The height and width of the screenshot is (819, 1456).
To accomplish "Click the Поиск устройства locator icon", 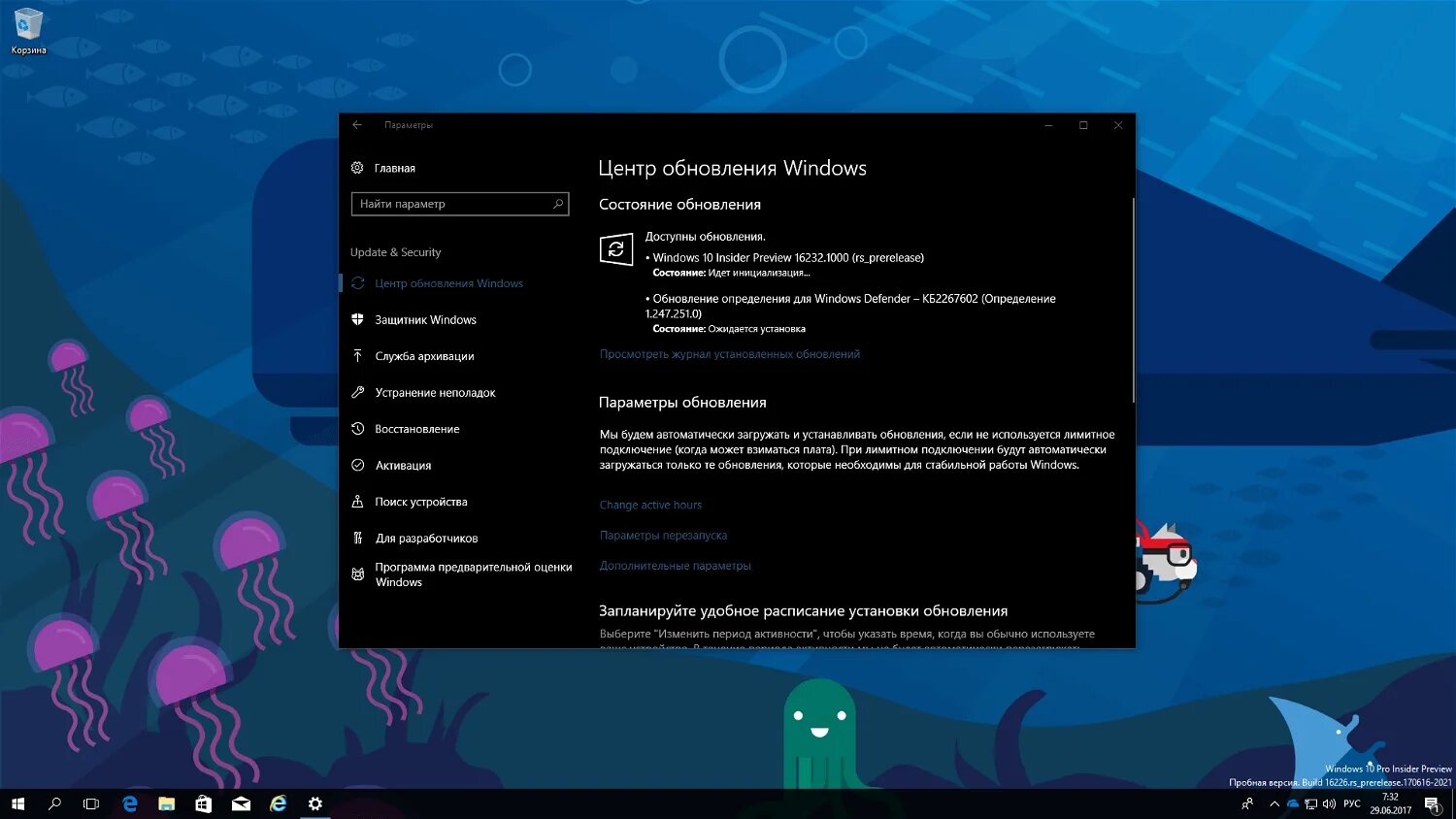I will click(357, 502).
